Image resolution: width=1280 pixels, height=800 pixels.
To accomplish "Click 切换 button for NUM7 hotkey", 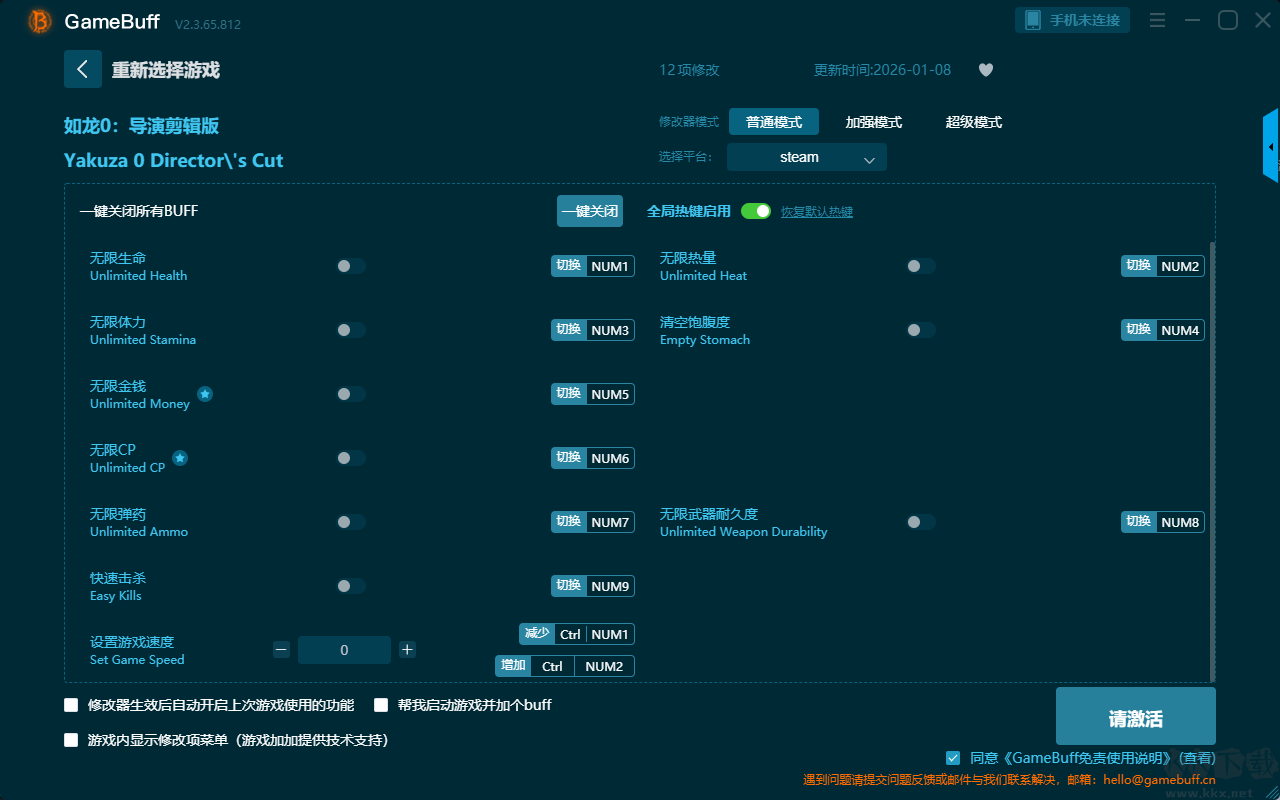I will [x=569, y=522].
